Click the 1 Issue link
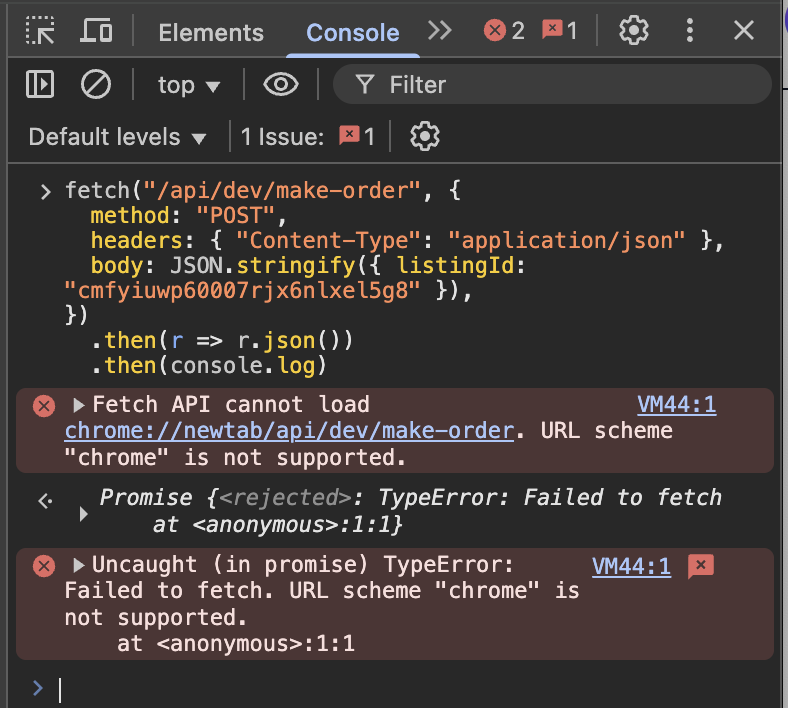Image resolution: width=788 pixels, height=708 pixels. tap(307, 137)
